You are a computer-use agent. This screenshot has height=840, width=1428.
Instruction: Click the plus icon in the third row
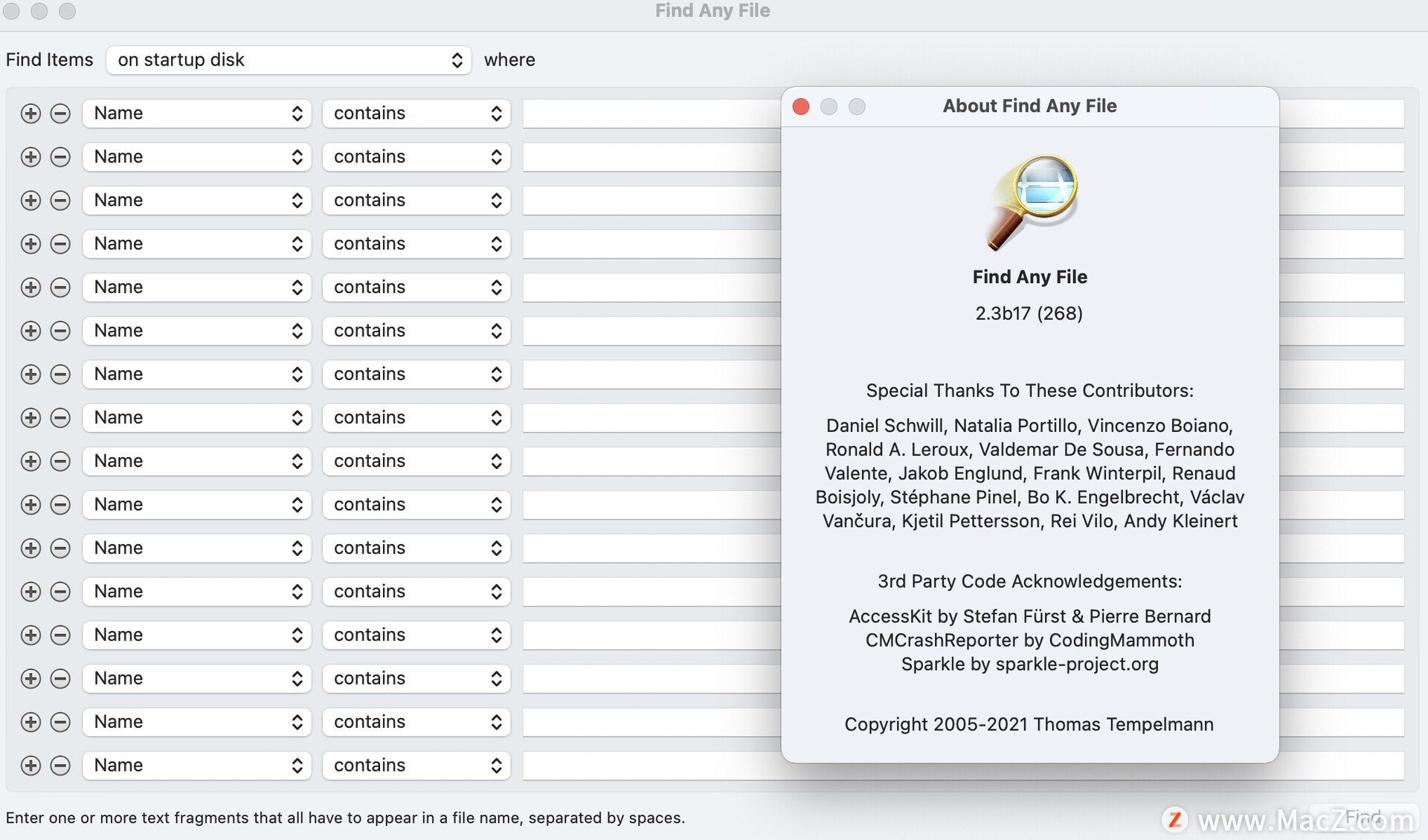30,201
